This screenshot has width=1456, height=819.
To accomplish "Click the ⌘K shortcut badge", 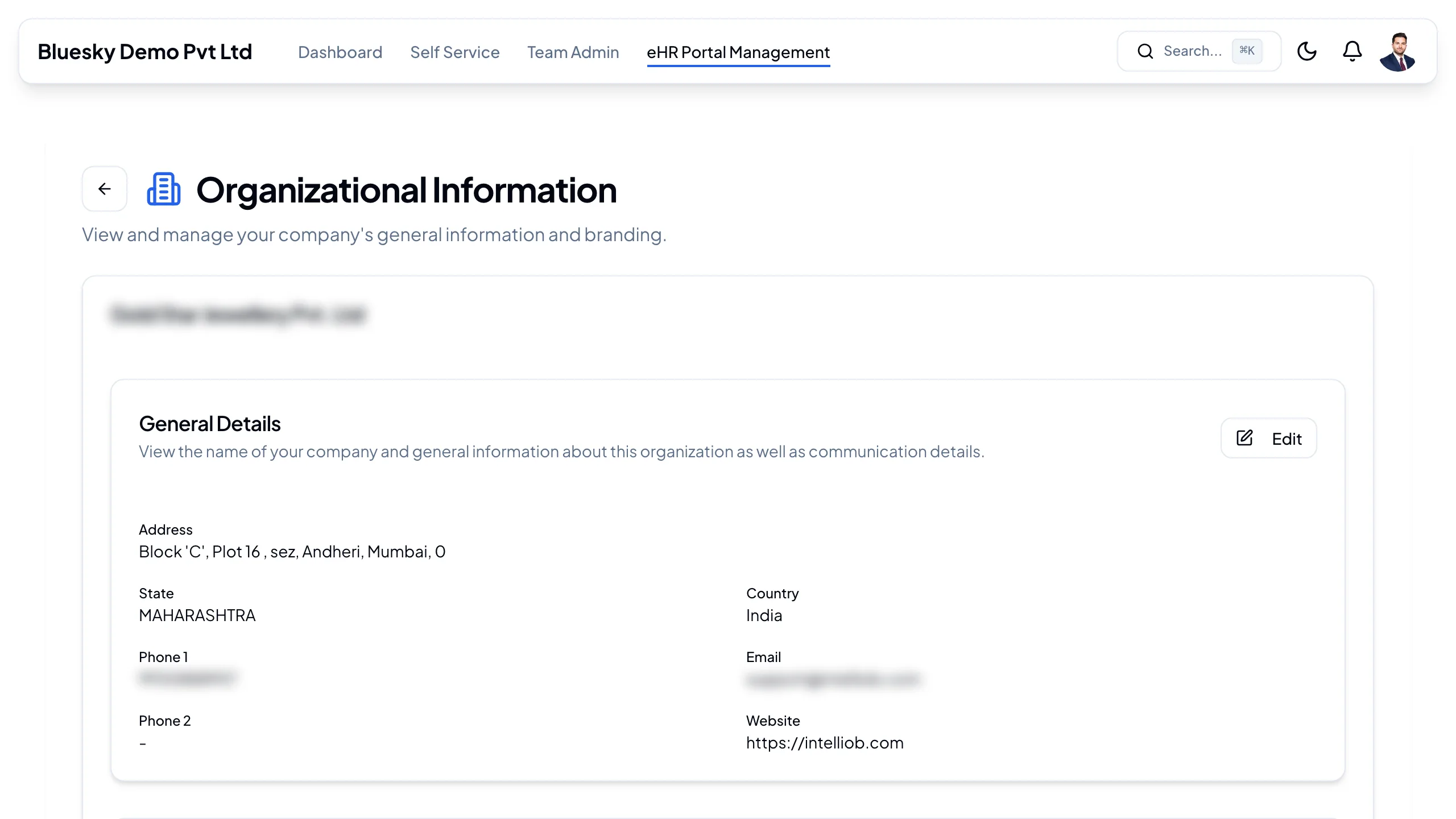I will 1247,51.
